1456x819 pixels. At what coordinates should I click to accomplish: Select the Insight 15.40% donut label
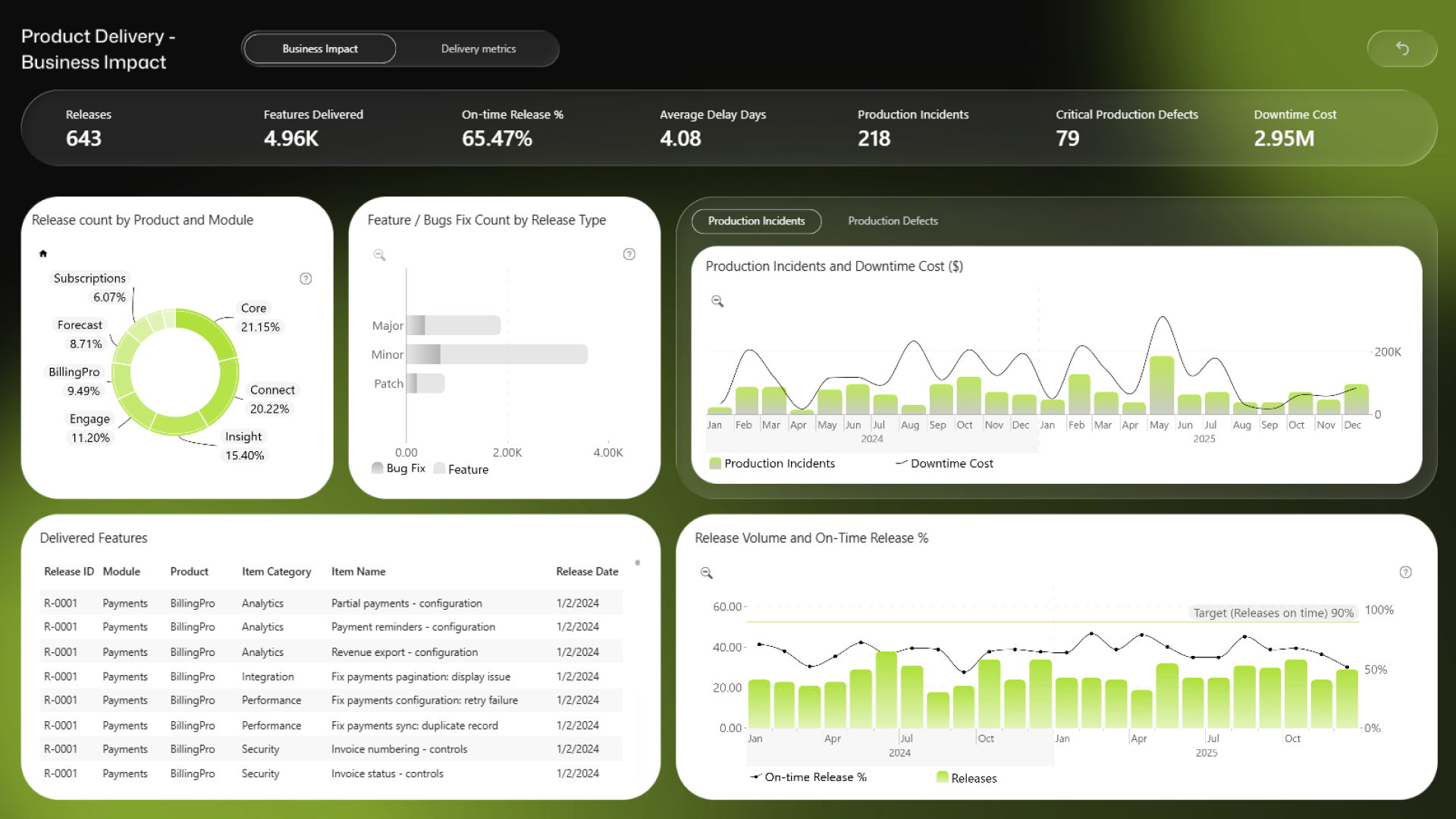pos(244,446)
